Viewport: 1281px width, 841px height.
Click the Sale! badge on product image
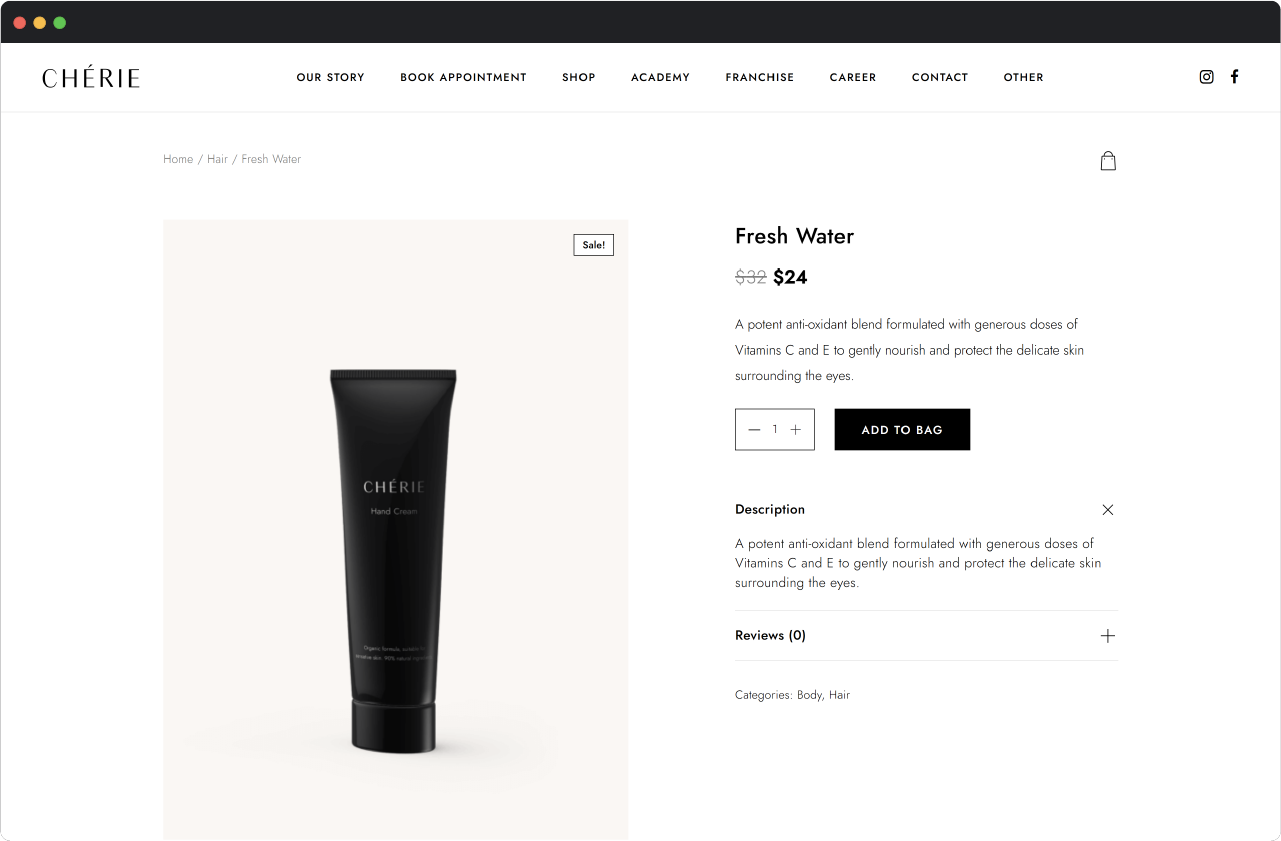(594, 245)
